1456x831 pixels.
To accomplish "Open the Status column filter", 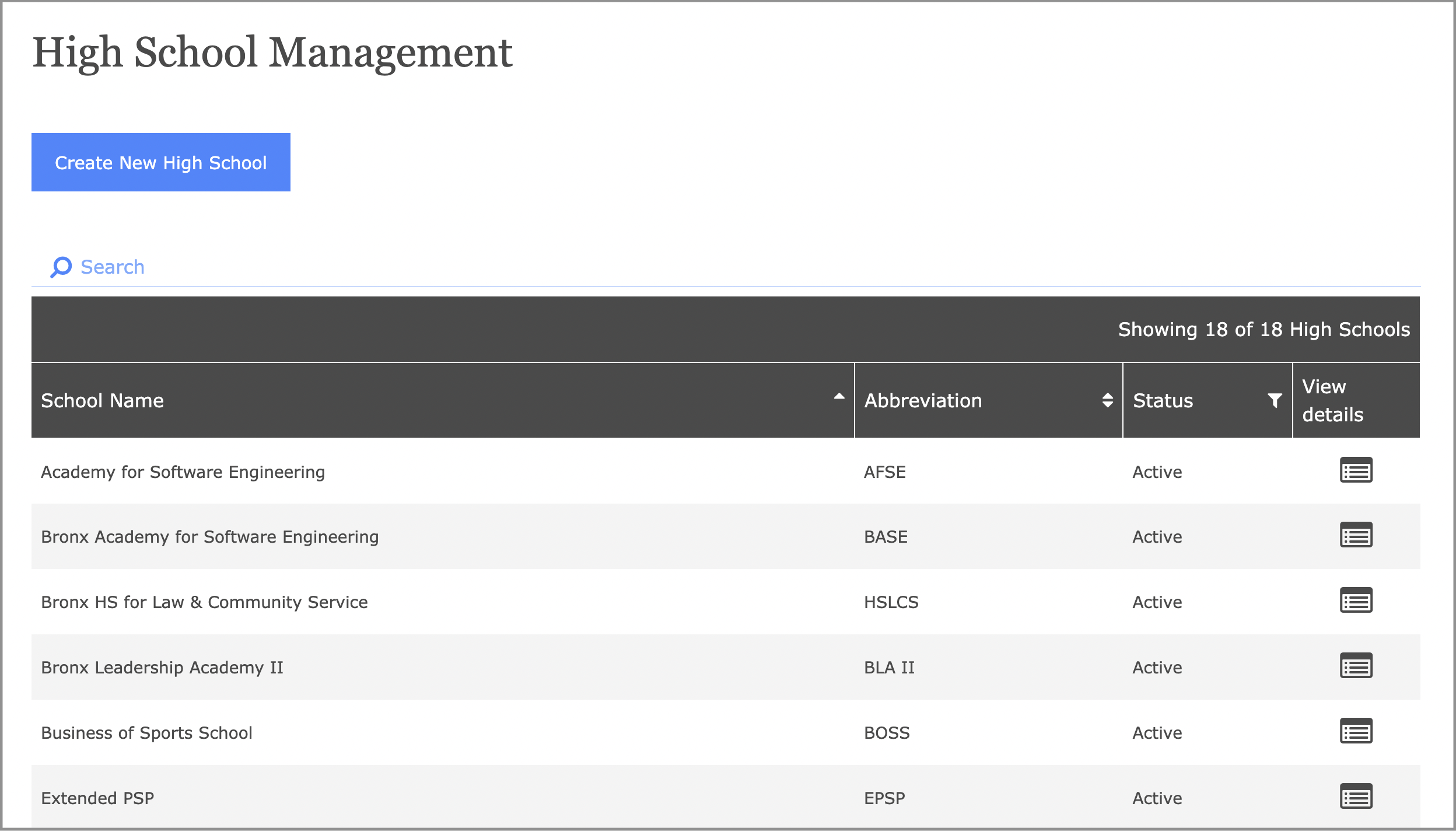I will [1275, 400].
